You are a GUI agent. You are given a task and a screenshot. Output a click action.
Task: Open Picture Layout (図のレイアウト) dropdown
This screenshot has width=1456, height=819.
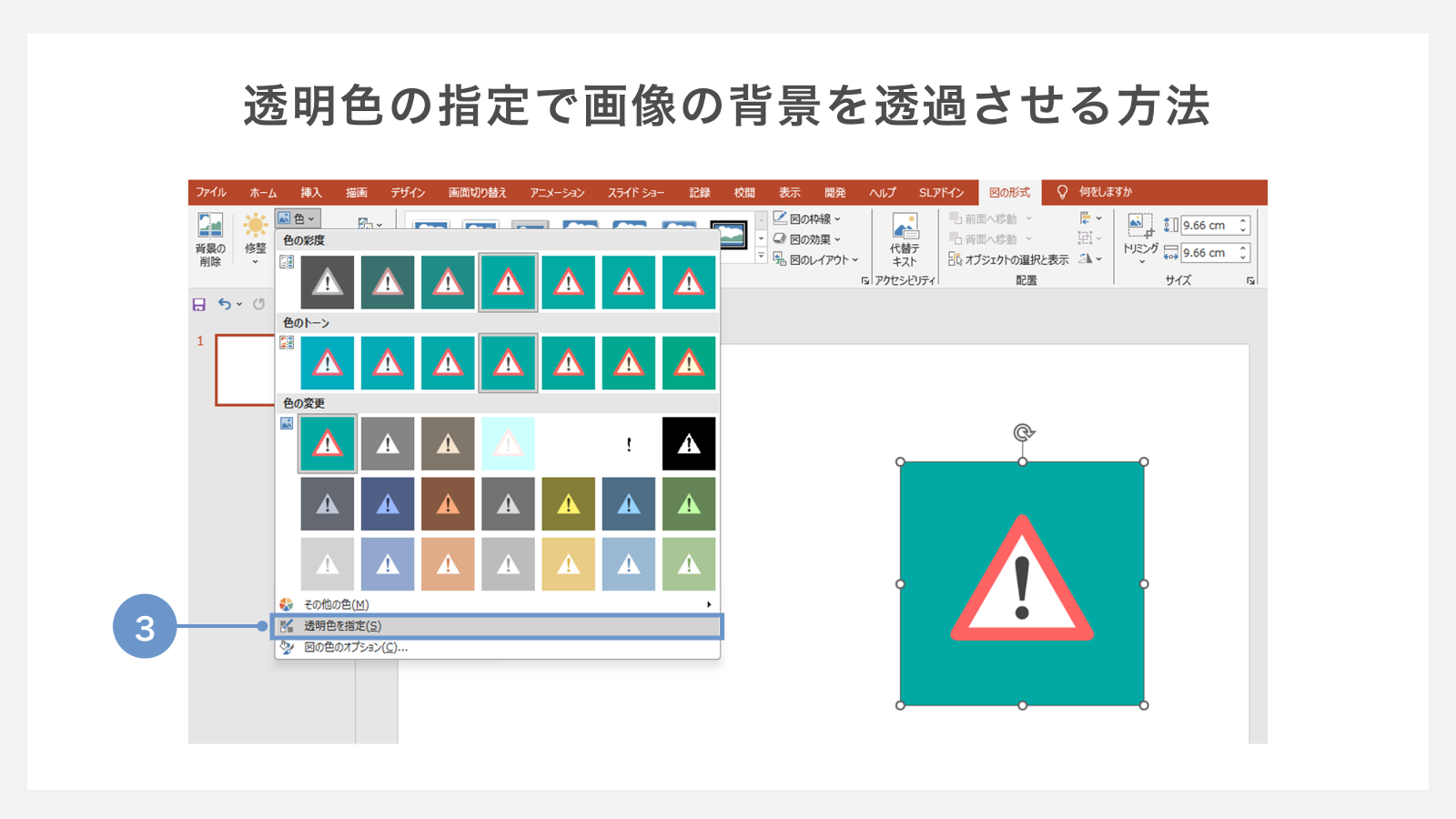point(815,259)
